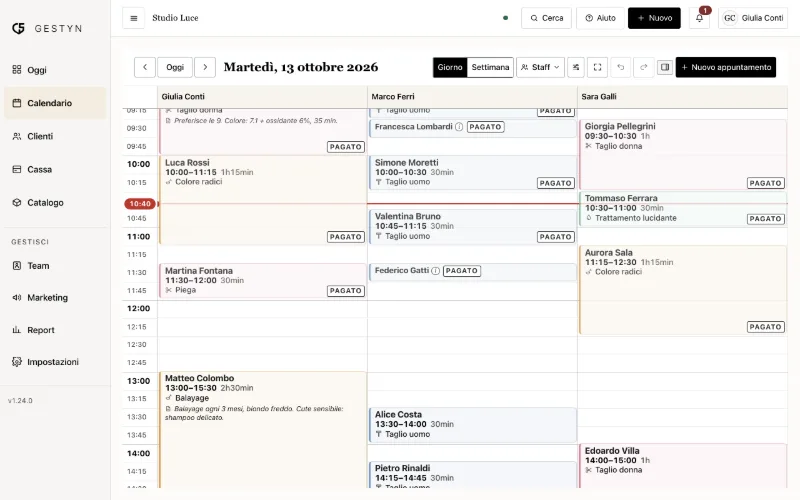Screen dimensions: 800x500
Task: Open Martina Fontana appointment
Action: pos(263,281)
